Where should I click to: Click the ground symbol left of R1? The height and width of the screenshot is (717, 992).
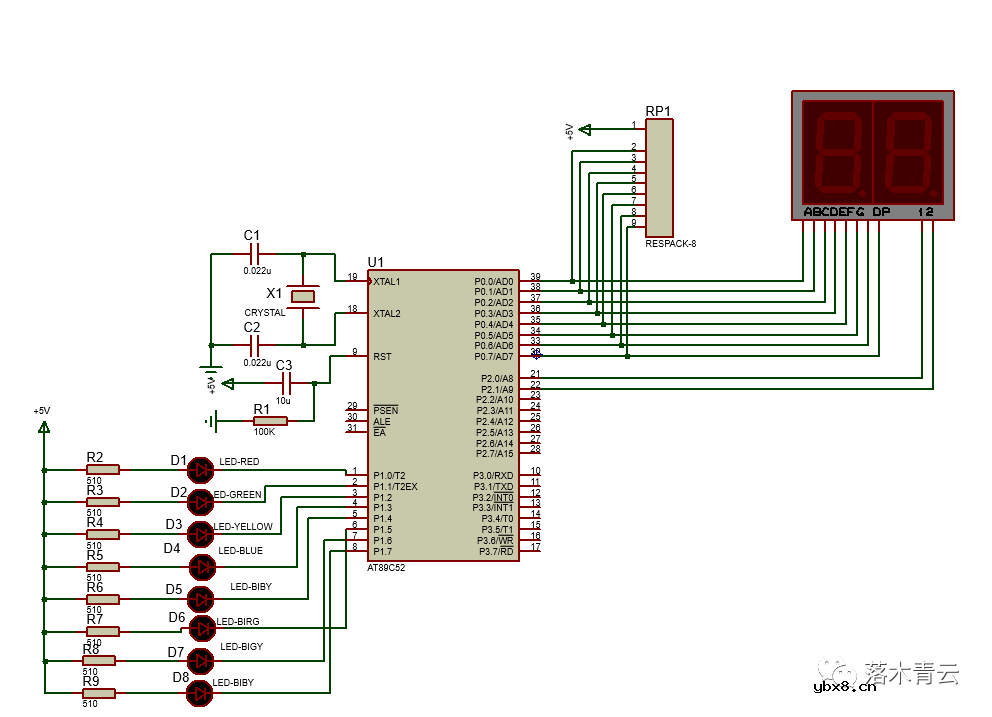(x=211, y=421)
